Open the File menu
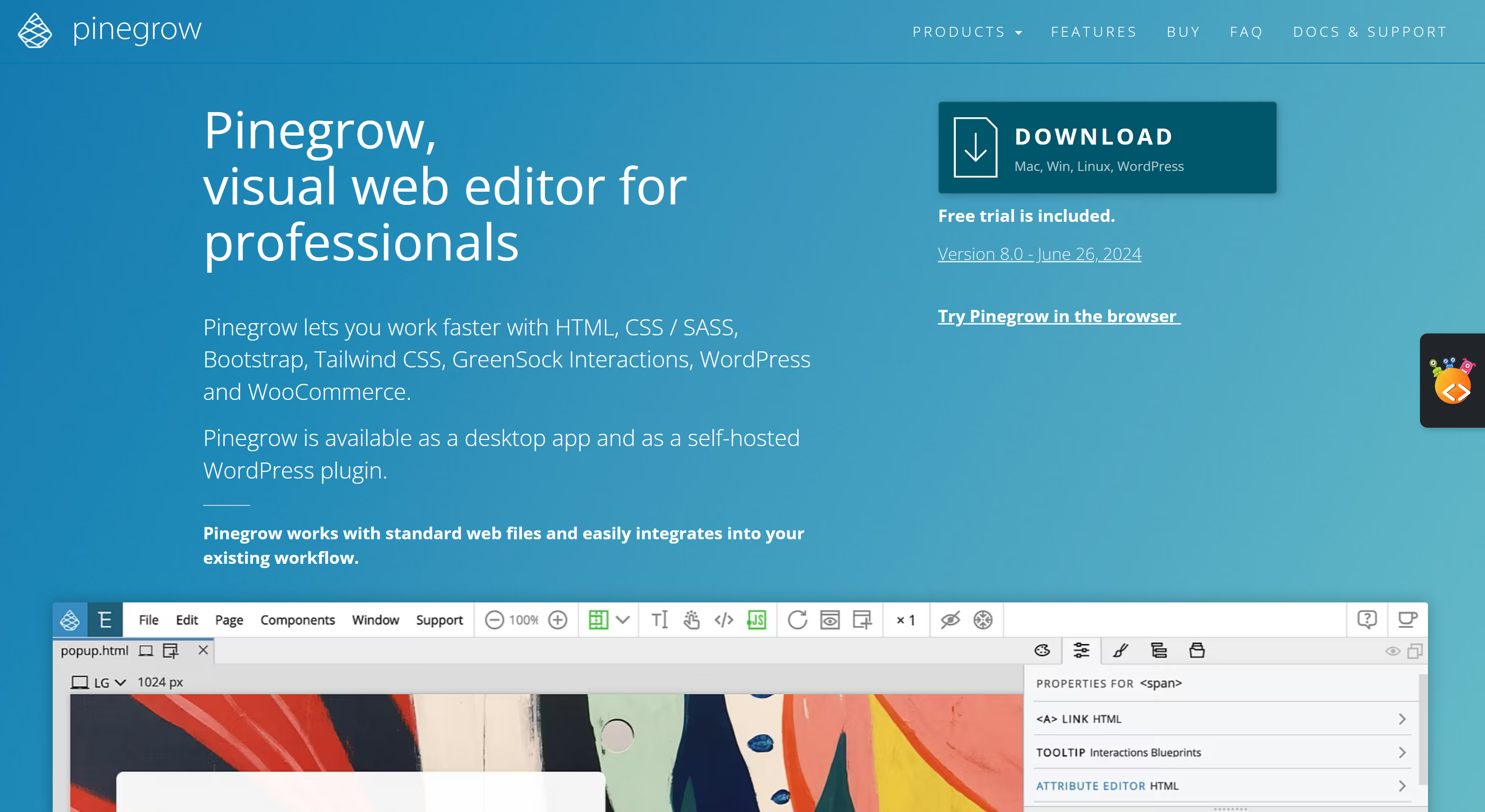Viewport: 1485px width, 812px height. click(x=148, y=620)
